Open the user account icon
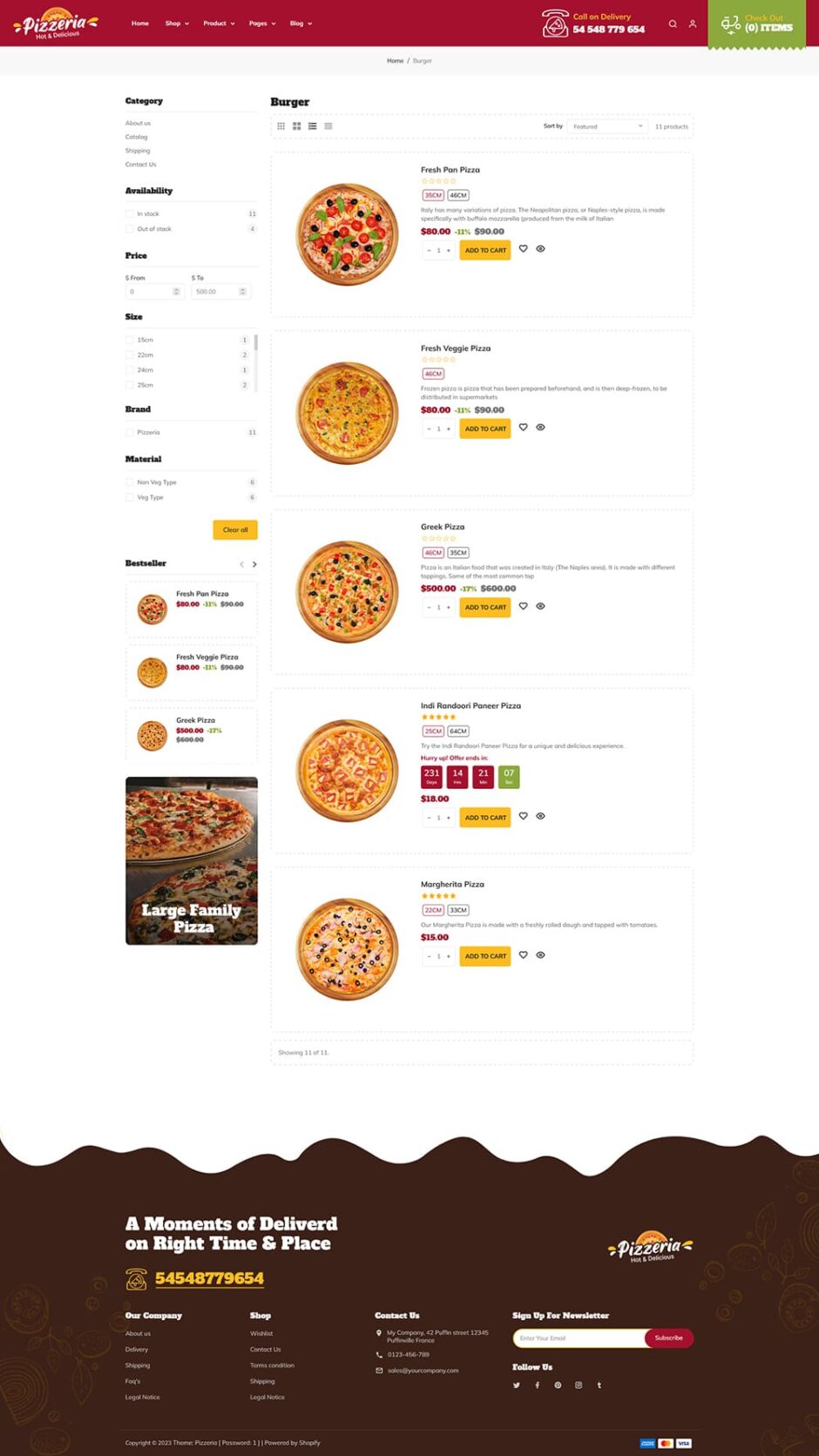This screenshot has width=819, height=1456. 693,24
